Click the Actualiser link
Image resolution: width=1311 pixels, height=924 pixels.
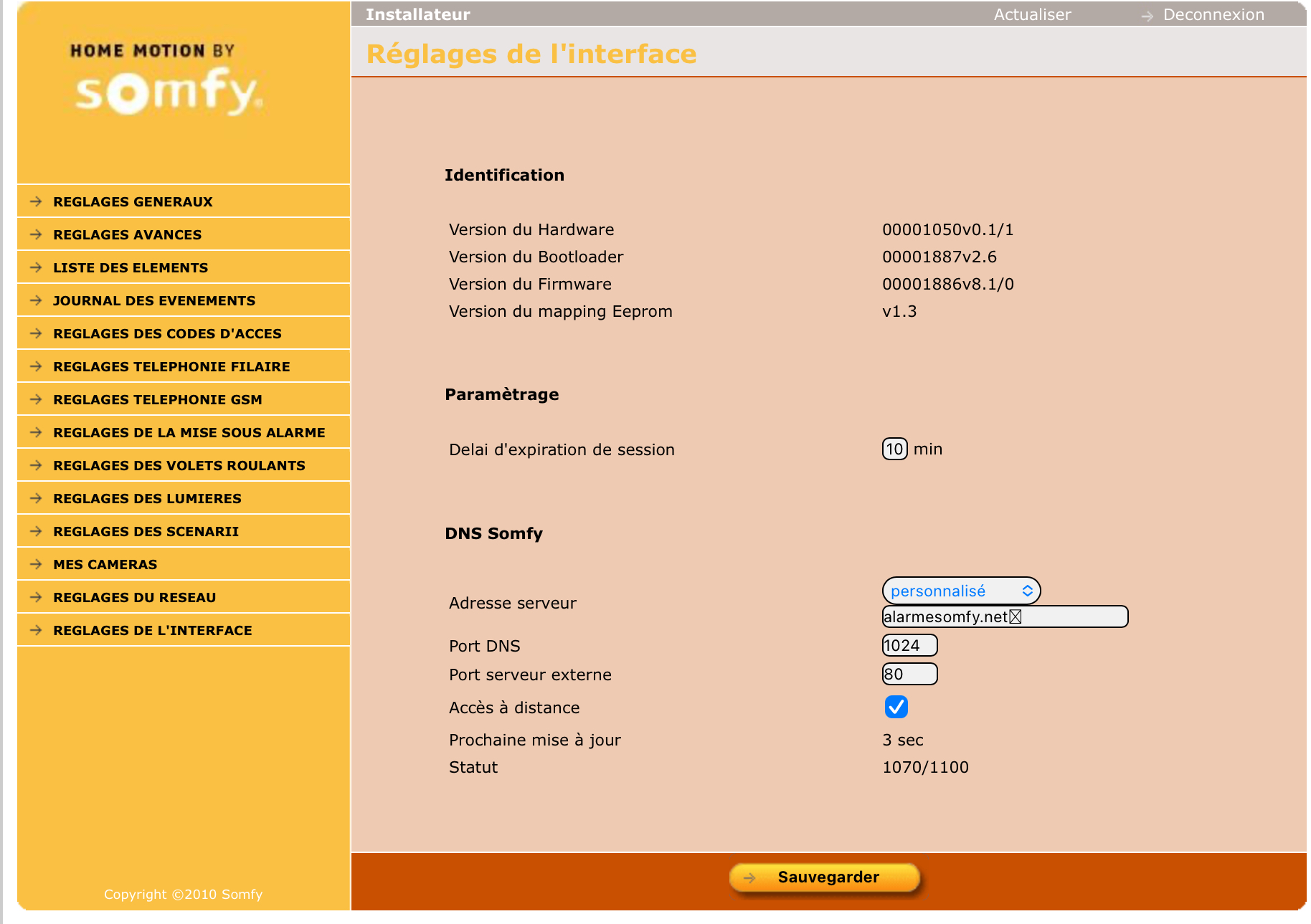click(x=1031, y=15)
